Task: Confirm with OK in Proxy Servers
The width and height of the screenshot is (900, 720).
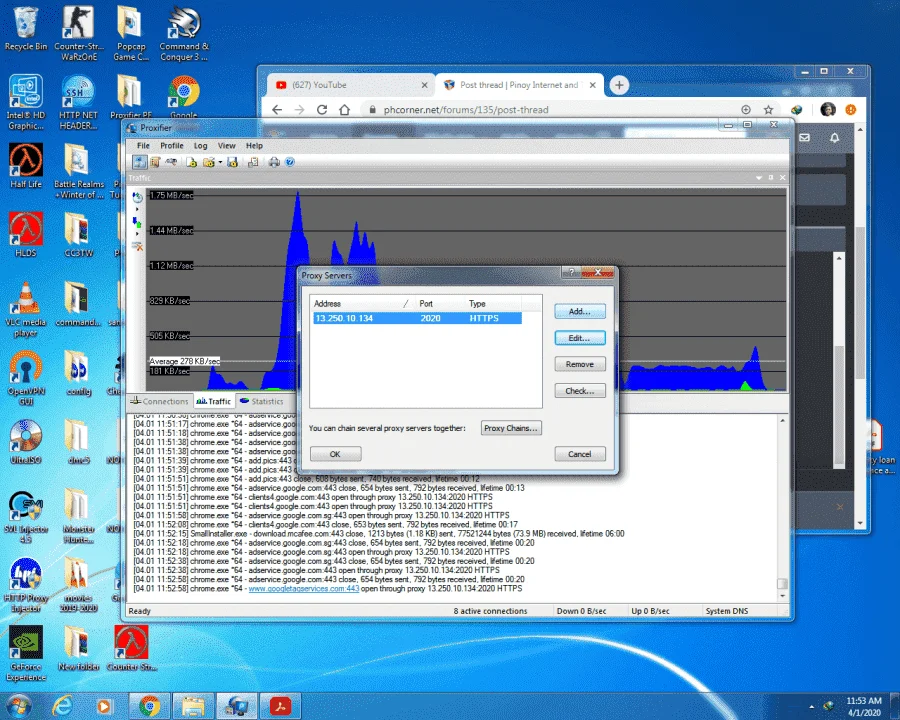Action: point(335,454)
